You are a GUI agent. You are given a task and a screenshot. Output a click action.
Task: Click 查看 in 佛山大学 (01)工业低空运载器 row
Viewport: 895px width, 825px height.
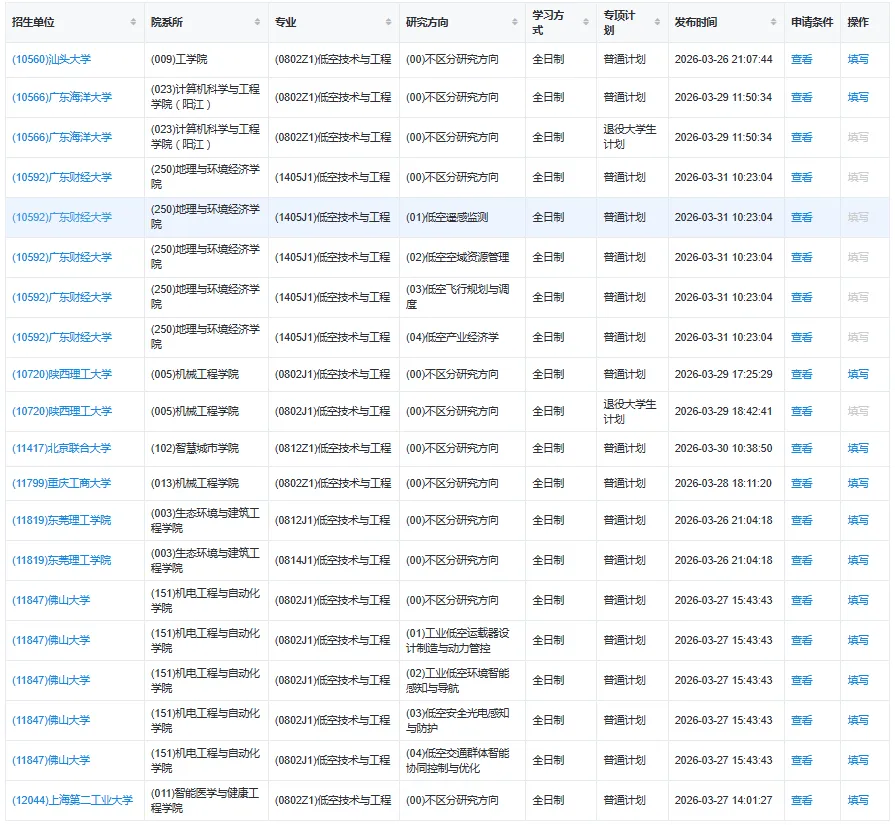[801, 640]
